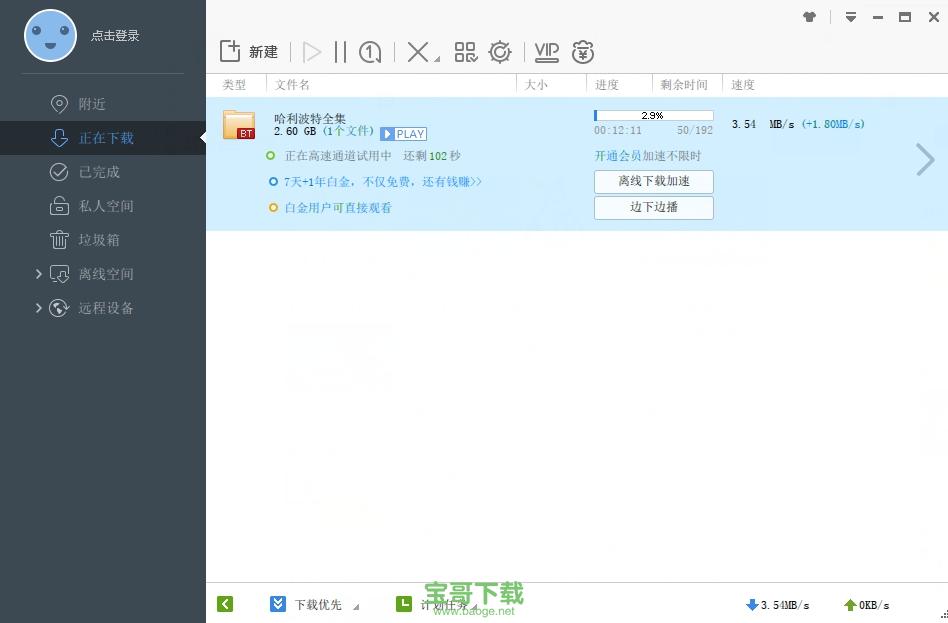
Task: Start the selected download task
Action: pos(312,52)
